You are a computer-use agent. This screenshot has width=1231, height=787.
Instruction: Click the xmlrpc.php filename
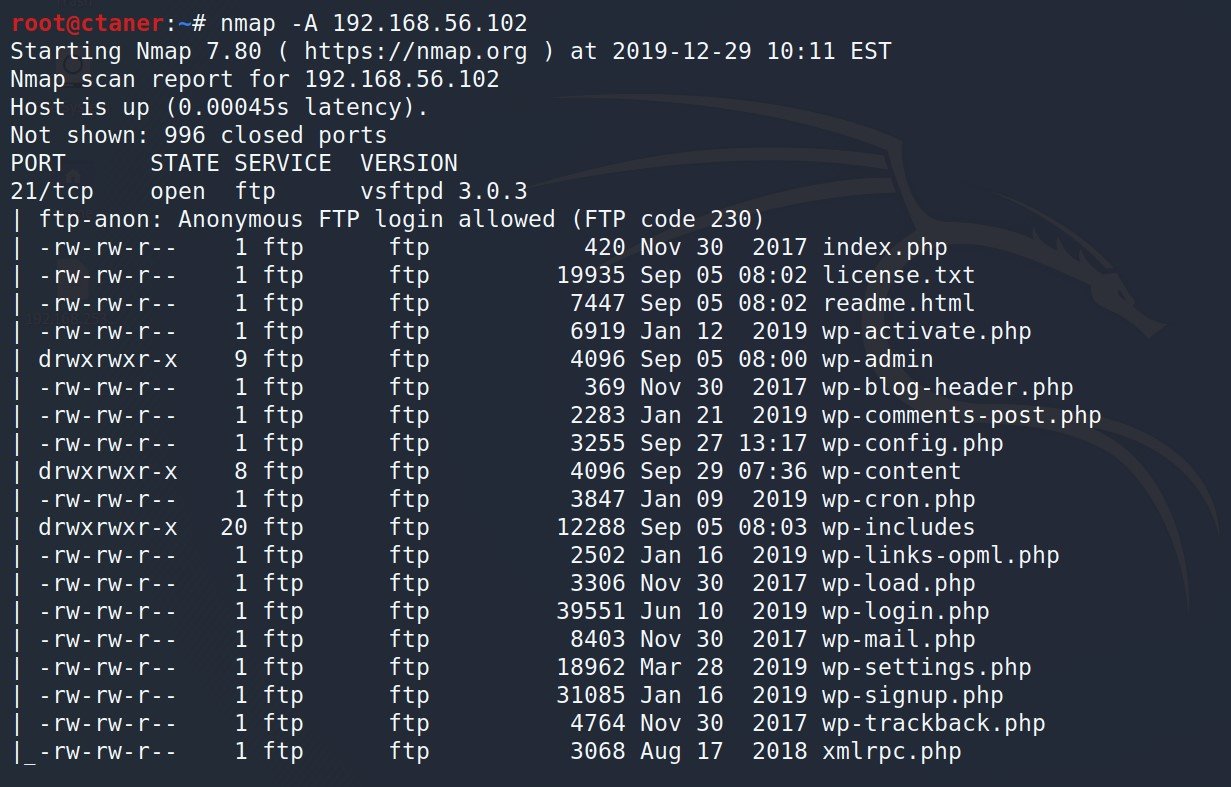892,751
